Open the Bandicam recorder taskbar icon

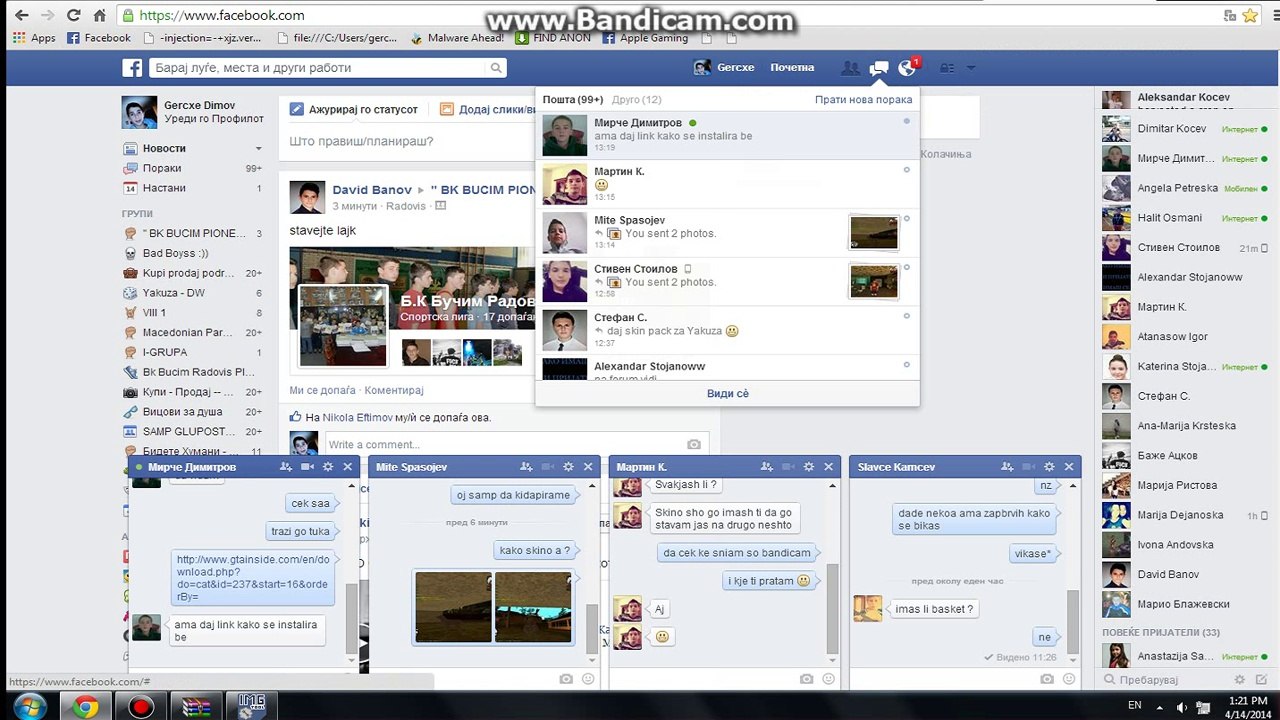141,705
